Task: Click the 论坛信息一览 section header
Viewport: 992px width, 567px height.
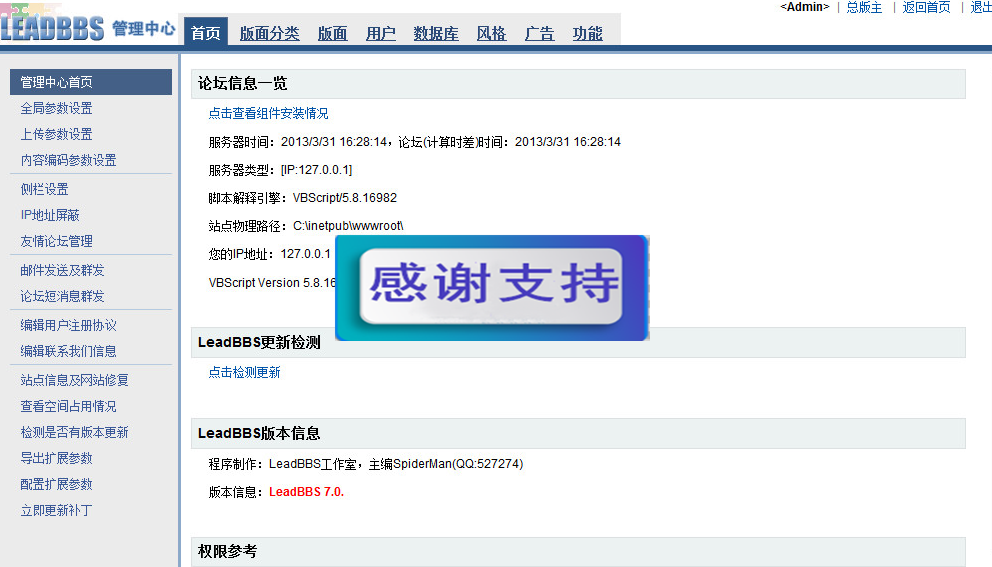Action: [578, 84]
